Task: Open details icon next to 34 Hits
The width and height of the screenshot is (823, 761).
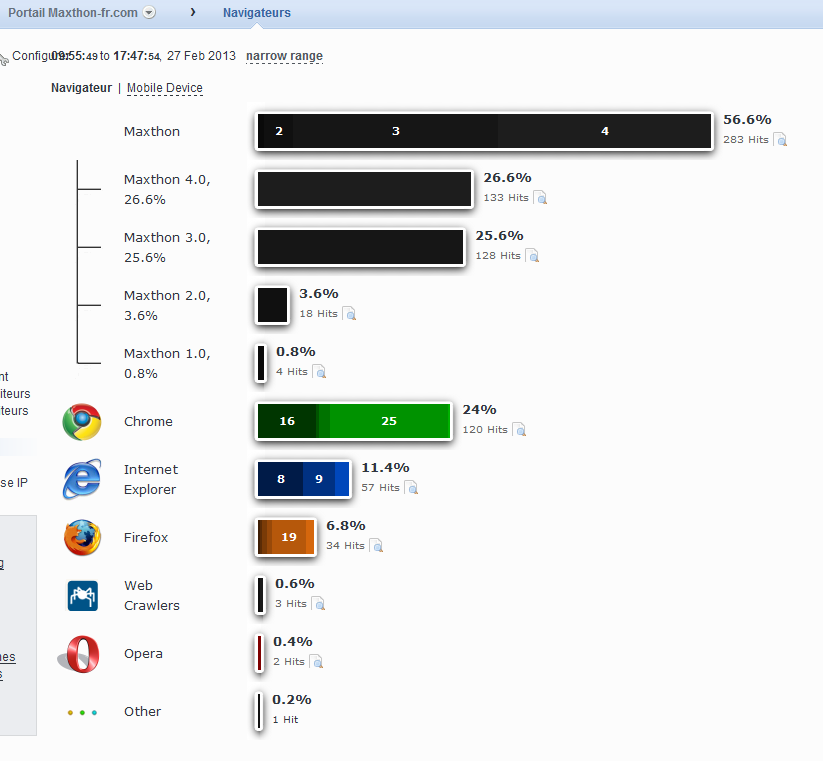Action: click(377, 546)
